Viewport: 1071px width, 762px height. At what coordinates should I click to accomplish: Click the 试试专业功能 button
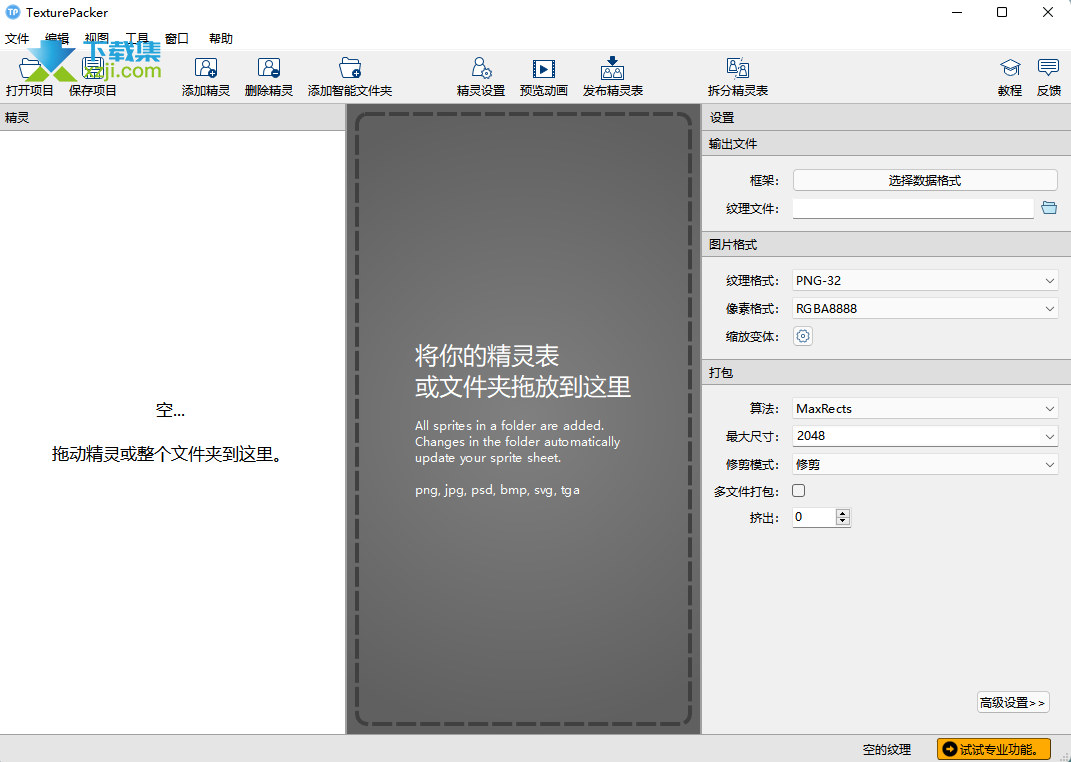[x=994, y=749]
